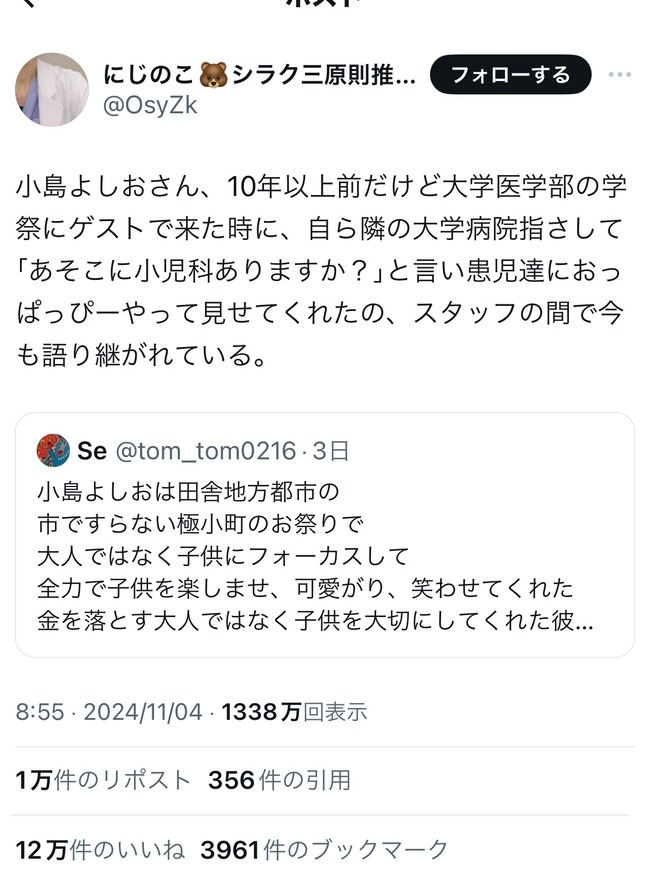Click the フォローする button

click(511, 74)
